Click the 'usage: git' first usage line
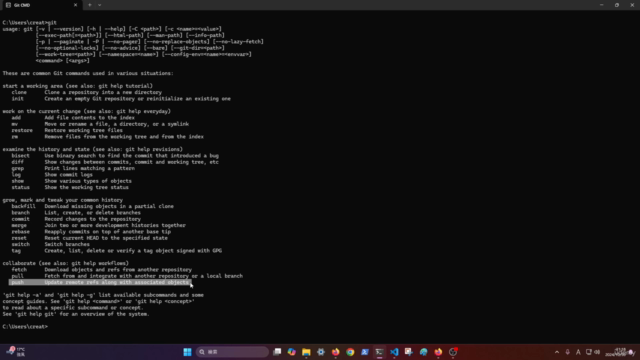640x360 pixels. coord(112,29)
